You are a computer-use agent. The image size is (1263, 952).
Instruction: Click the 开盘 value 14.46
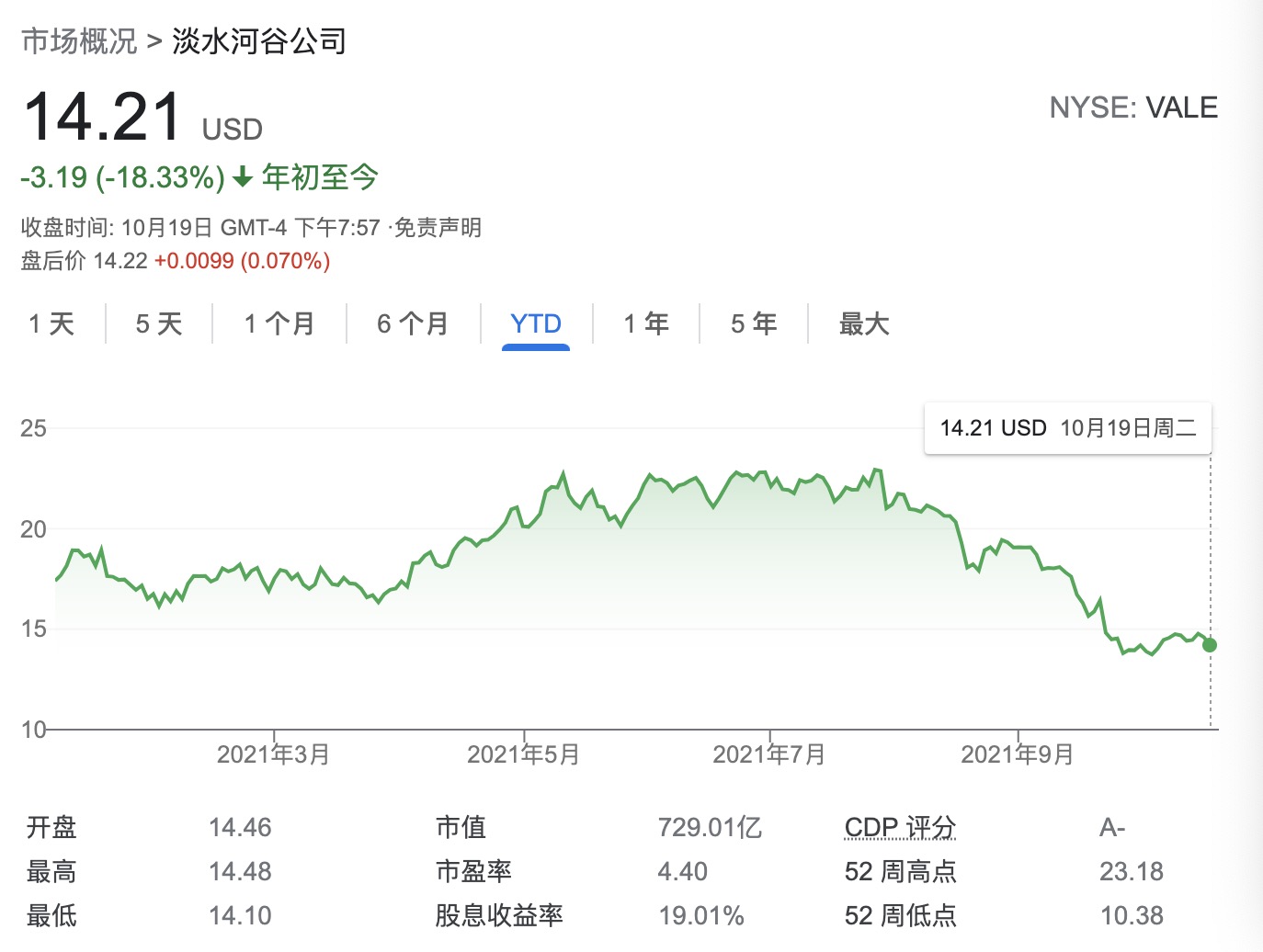(x=240, y=827)
